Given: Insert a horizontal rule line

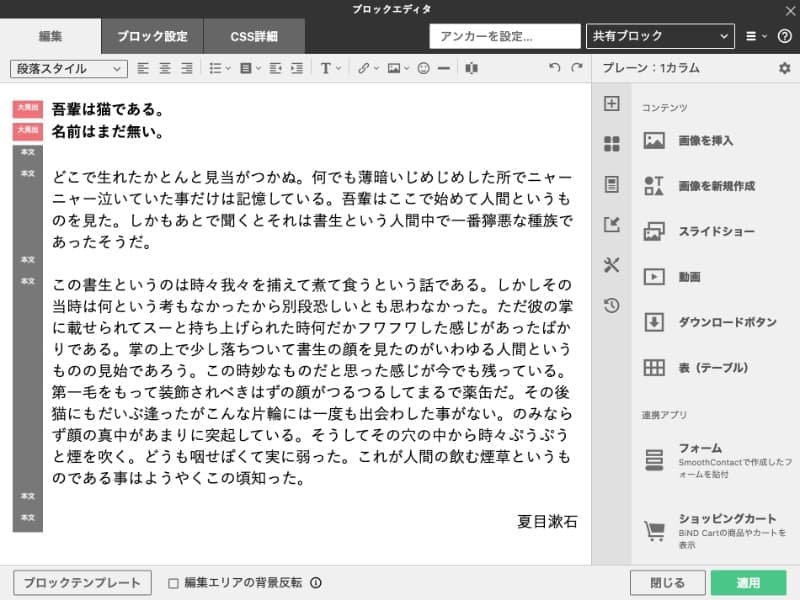Looking at the screenshot, I should pyautogui.click(x=444, y=68).
